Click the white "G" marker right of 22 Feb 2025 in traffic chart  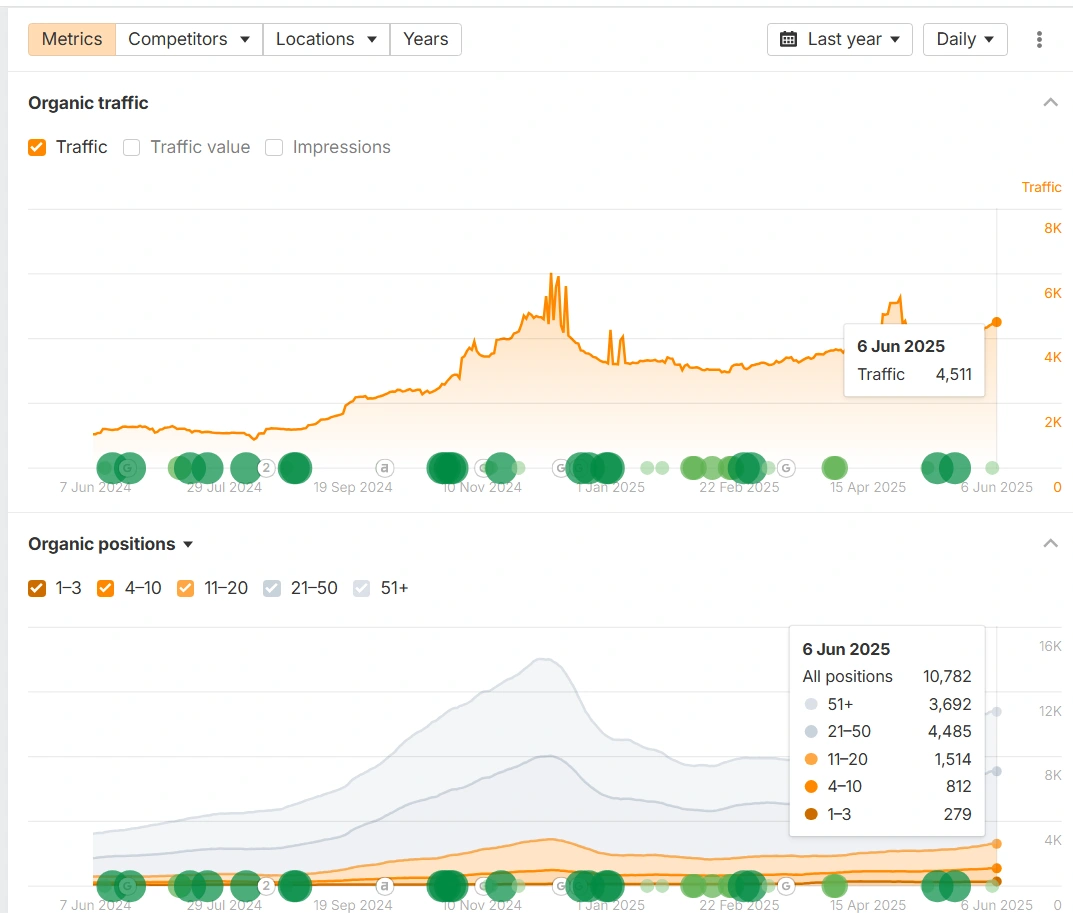pos(786,468)
